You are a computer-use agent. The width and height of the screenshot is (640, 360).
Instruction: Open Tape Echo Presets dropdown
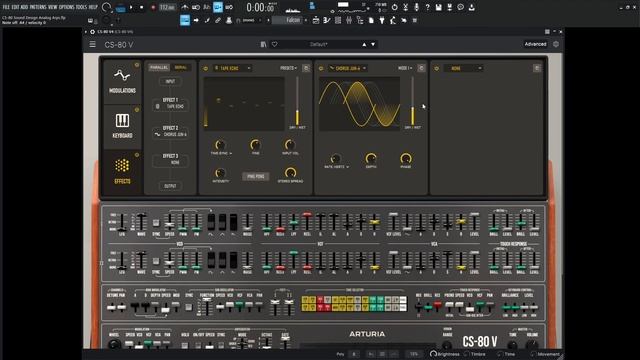(288, 68)
